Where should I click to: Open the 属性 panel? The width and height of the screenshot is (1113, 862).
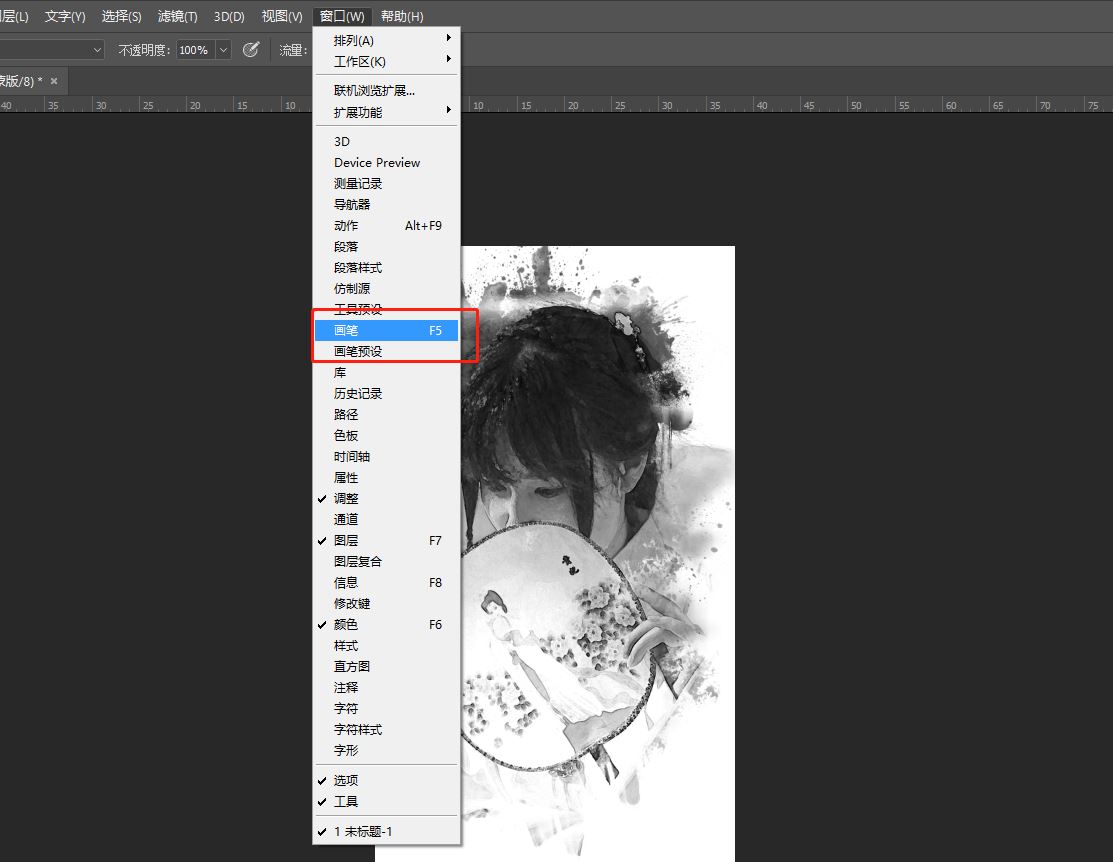coord(386,477)
